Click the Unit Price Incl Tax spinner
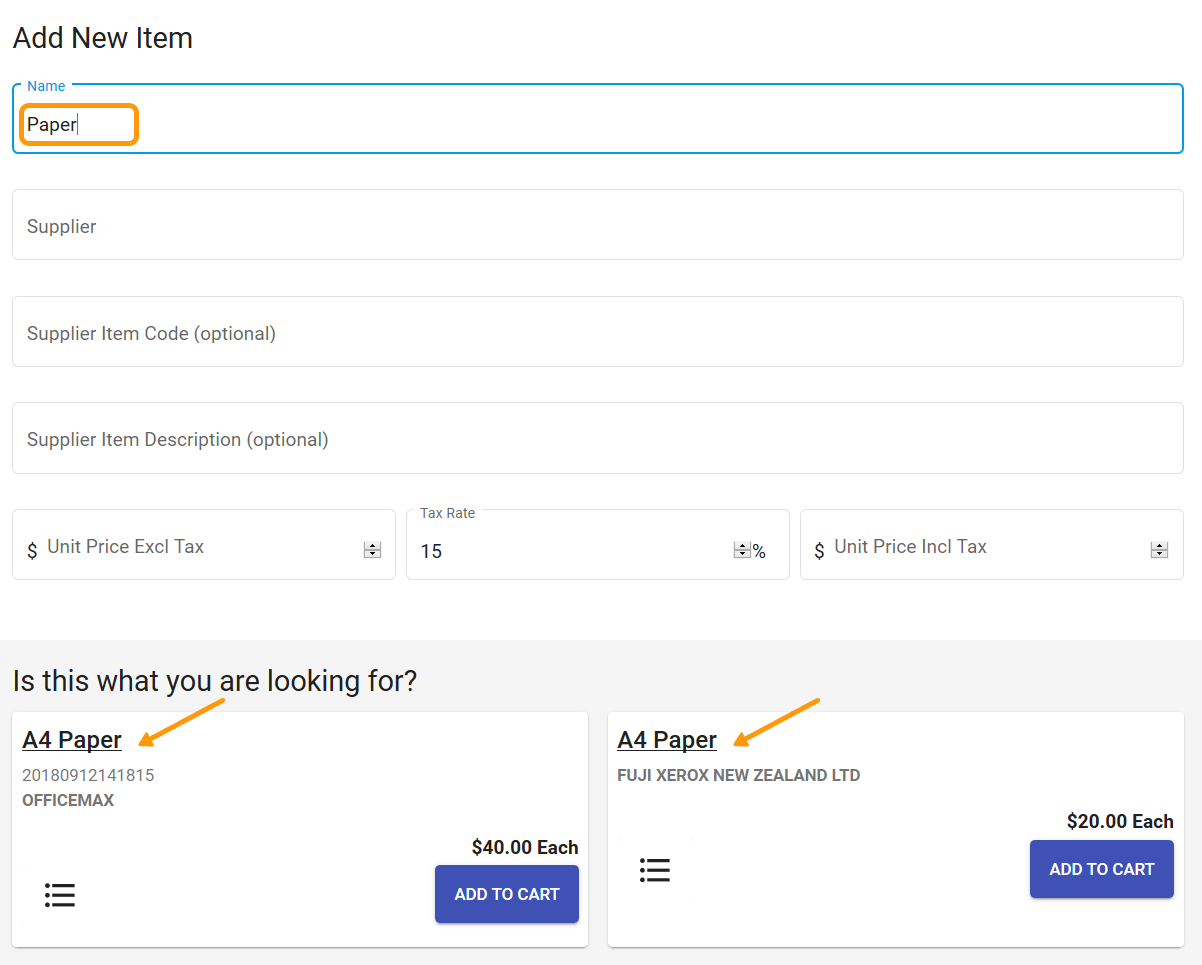The height and width of the screenshot is (965, 1202). (1159, 549)
